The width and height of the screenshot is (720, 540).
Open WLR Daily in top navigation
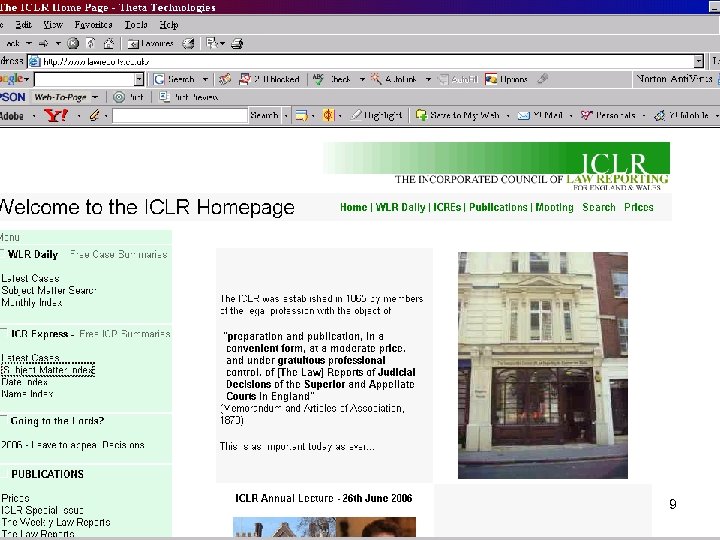click(400, 208)
